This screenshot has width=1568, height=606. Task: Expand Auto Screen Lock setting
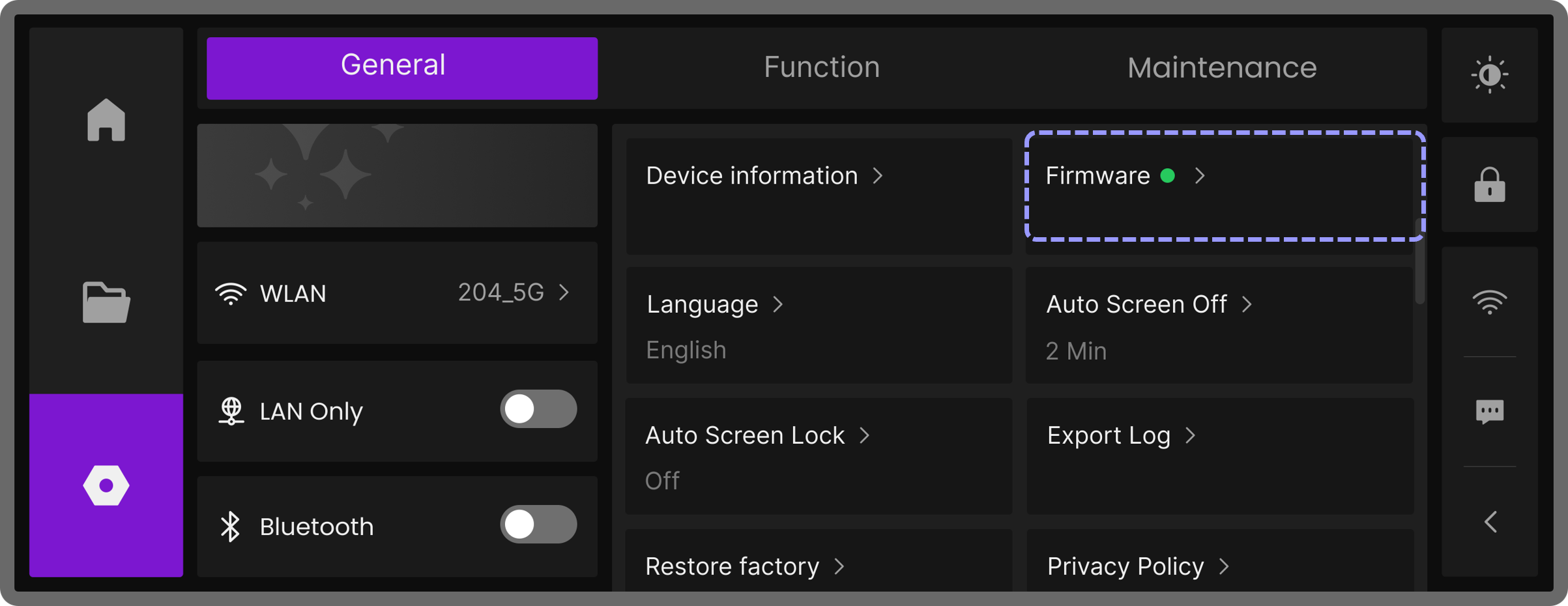pyautogui.click(x=819, y=455)
